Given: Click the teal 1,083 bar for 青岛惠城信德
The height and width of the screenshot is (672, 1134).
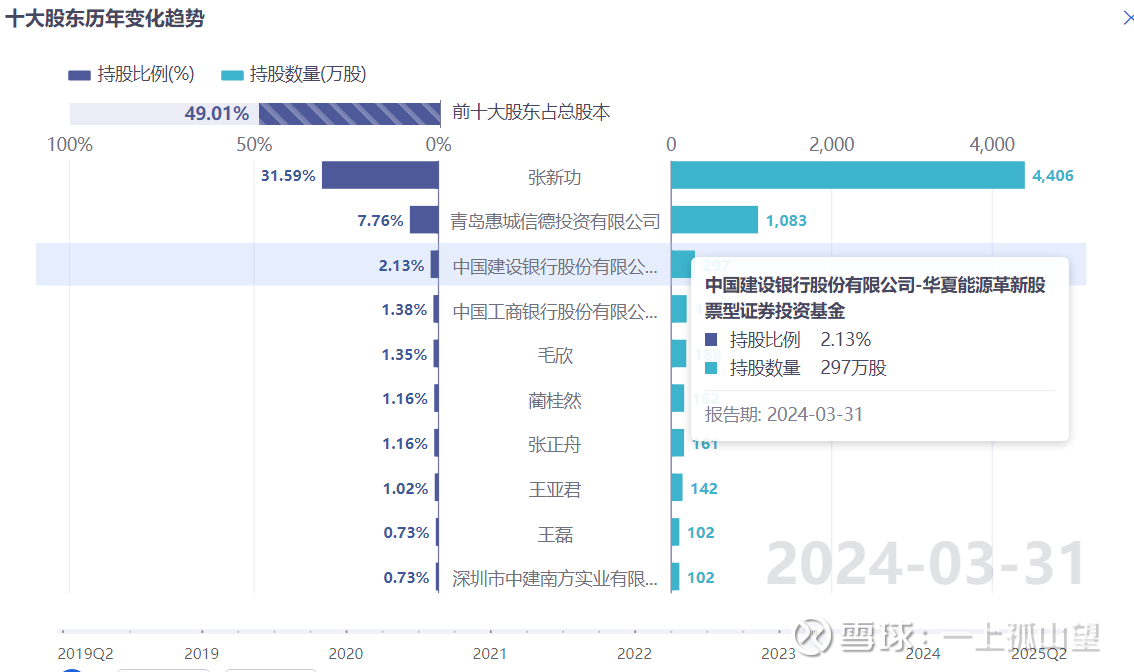Looking at the screenshot, I should coord(715,220).
